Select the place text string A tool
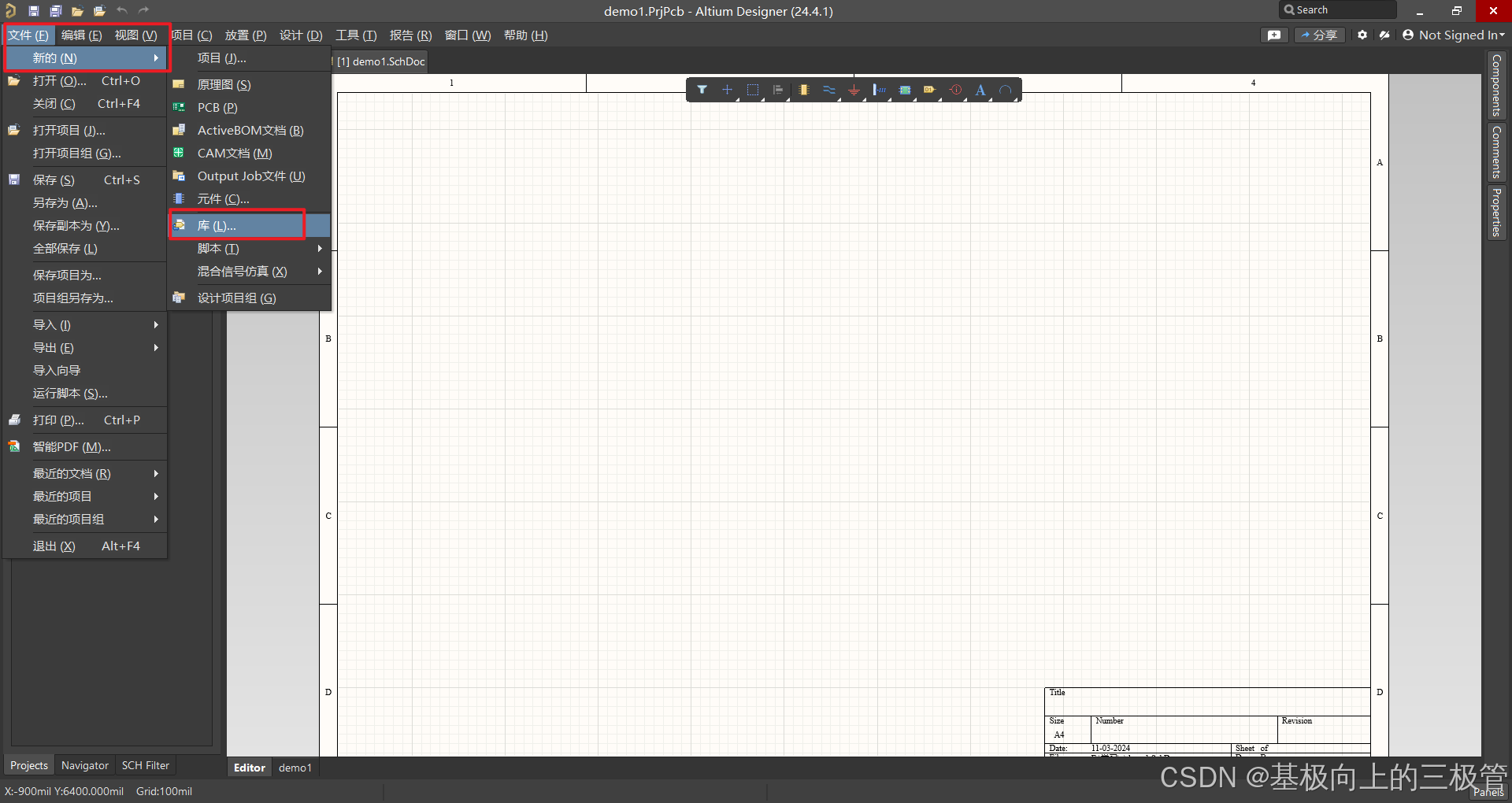 coord(980,90)
